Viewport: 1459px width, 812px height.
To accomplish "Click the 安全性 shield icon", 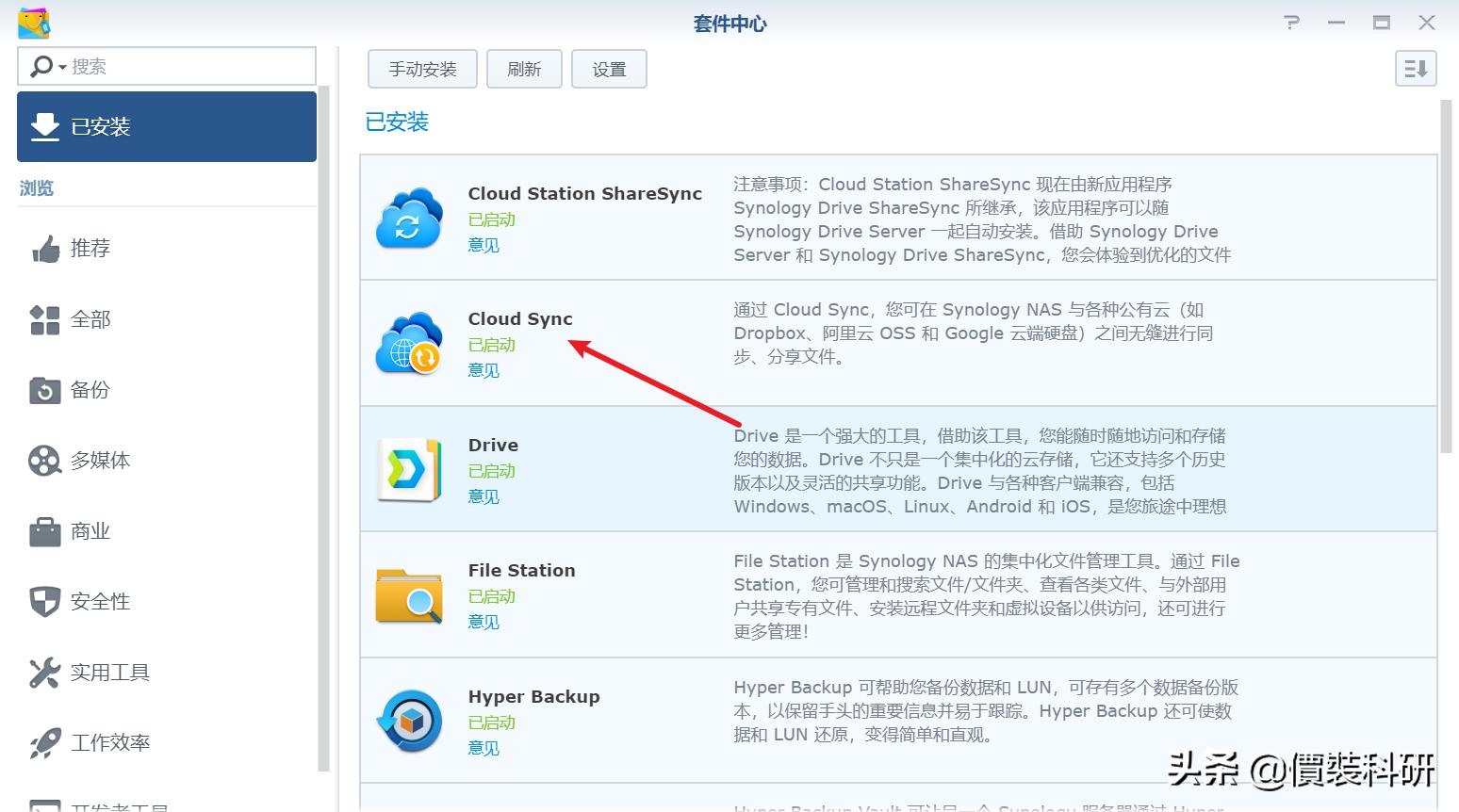I will pos(43,601).
